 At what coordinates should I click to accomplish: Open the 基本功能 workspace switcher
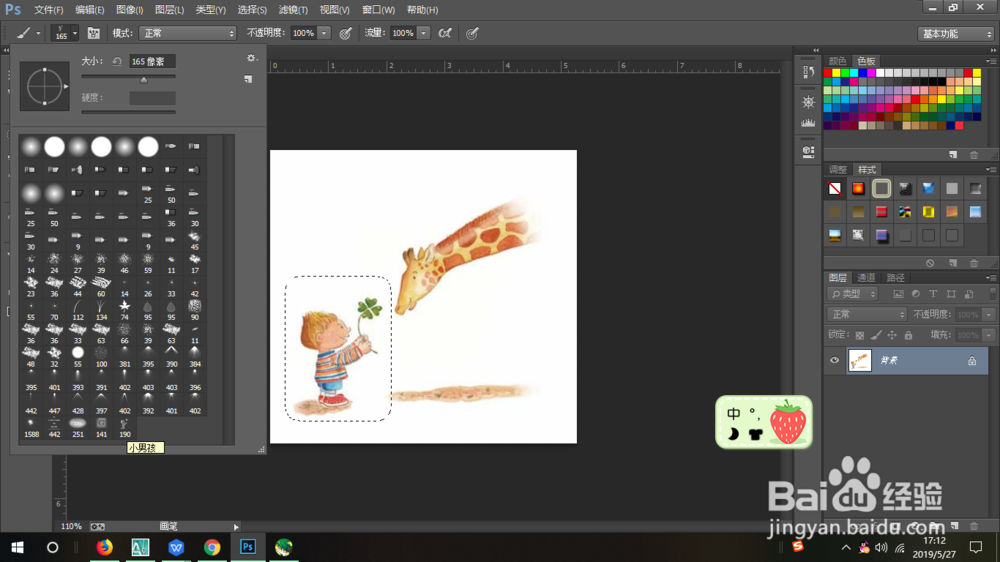[x=955, y=34]
